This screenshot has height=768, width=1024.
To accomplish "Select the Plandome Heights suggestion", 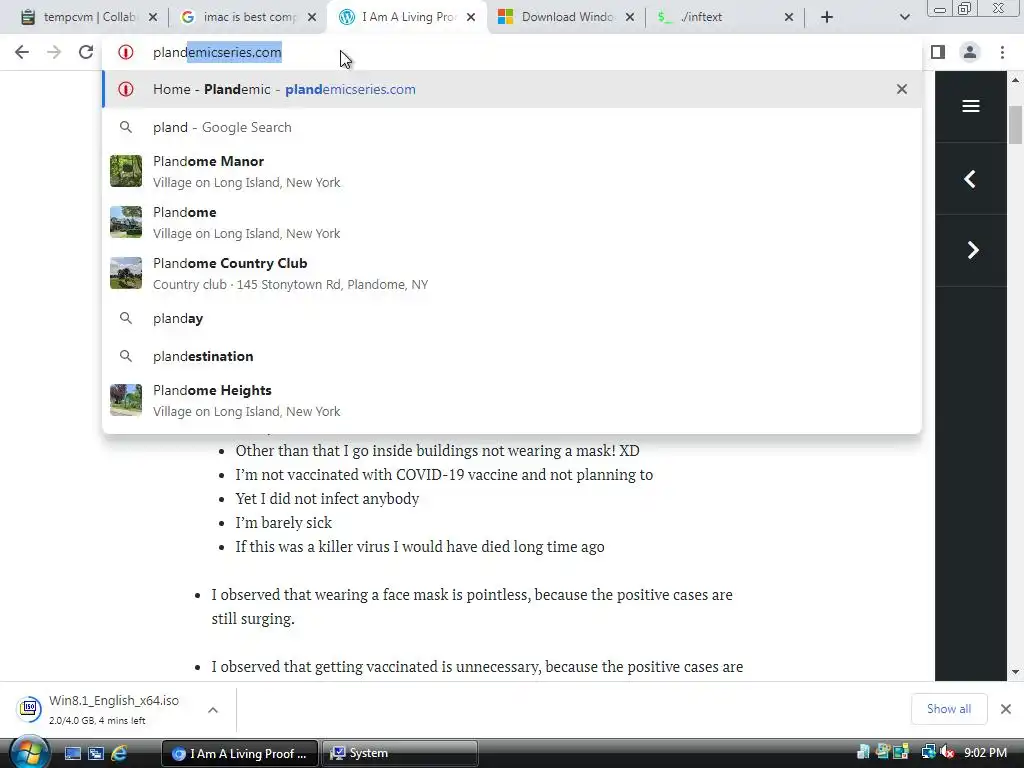I will [512, 400].
